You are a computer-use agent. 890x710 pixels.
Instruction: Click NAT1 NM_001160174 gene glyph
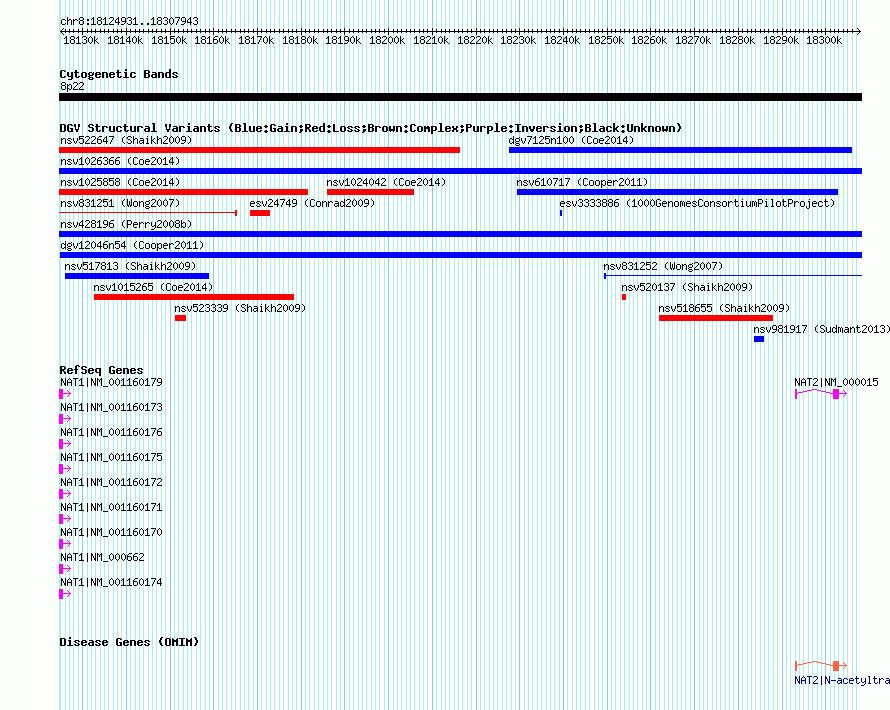coord(65,594)
